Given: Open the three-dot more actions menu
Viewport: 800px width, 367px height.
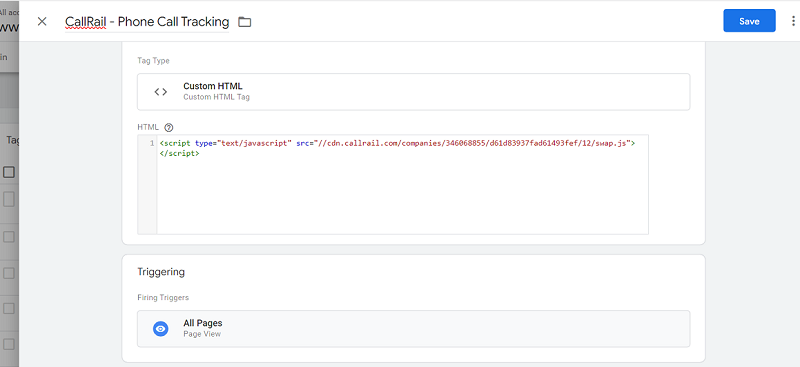Looking at the screenshot, I should (793, 21).
